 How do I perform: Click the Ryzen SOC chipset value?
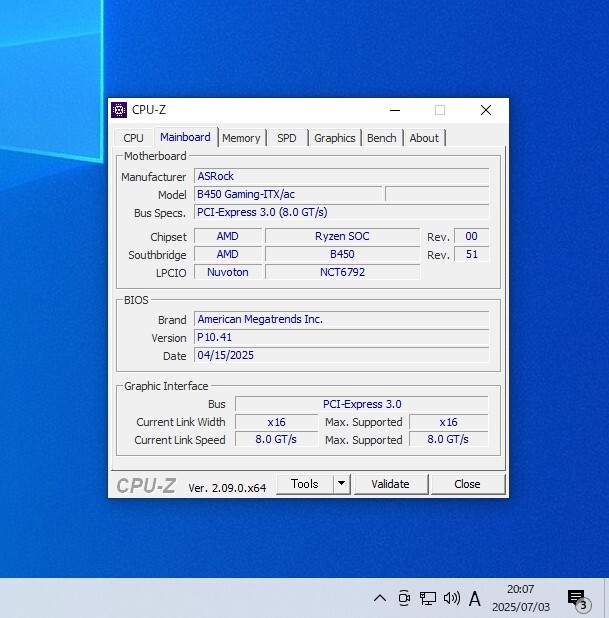(342, 236)
